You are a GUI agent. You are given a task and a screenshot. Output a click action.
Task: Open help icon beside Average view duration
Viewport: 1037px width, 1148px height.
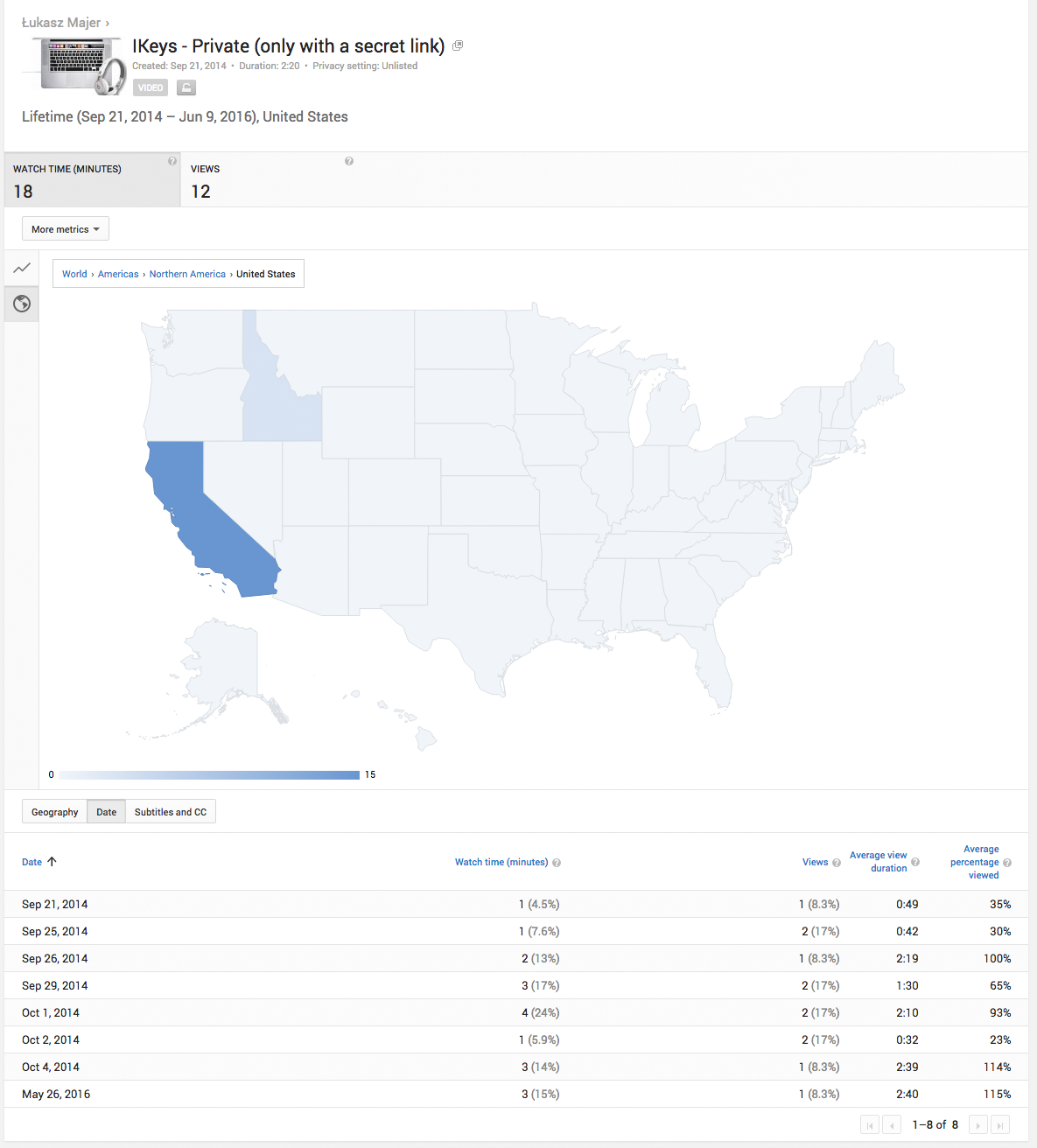point(915,862)
